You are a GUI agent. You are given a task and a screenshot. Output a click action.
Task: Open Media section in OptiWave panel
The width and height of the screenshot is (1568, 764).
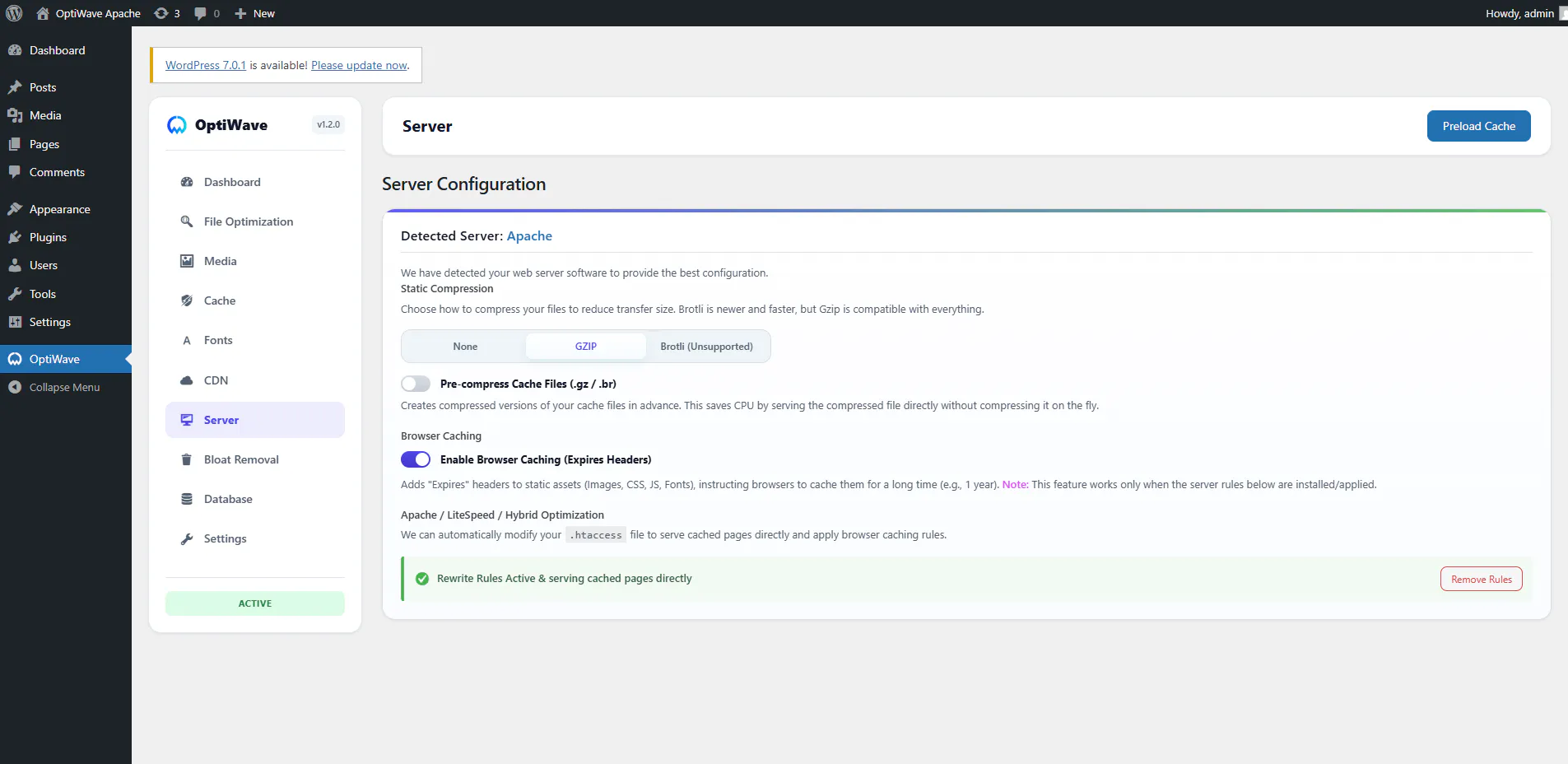point(255,262)
